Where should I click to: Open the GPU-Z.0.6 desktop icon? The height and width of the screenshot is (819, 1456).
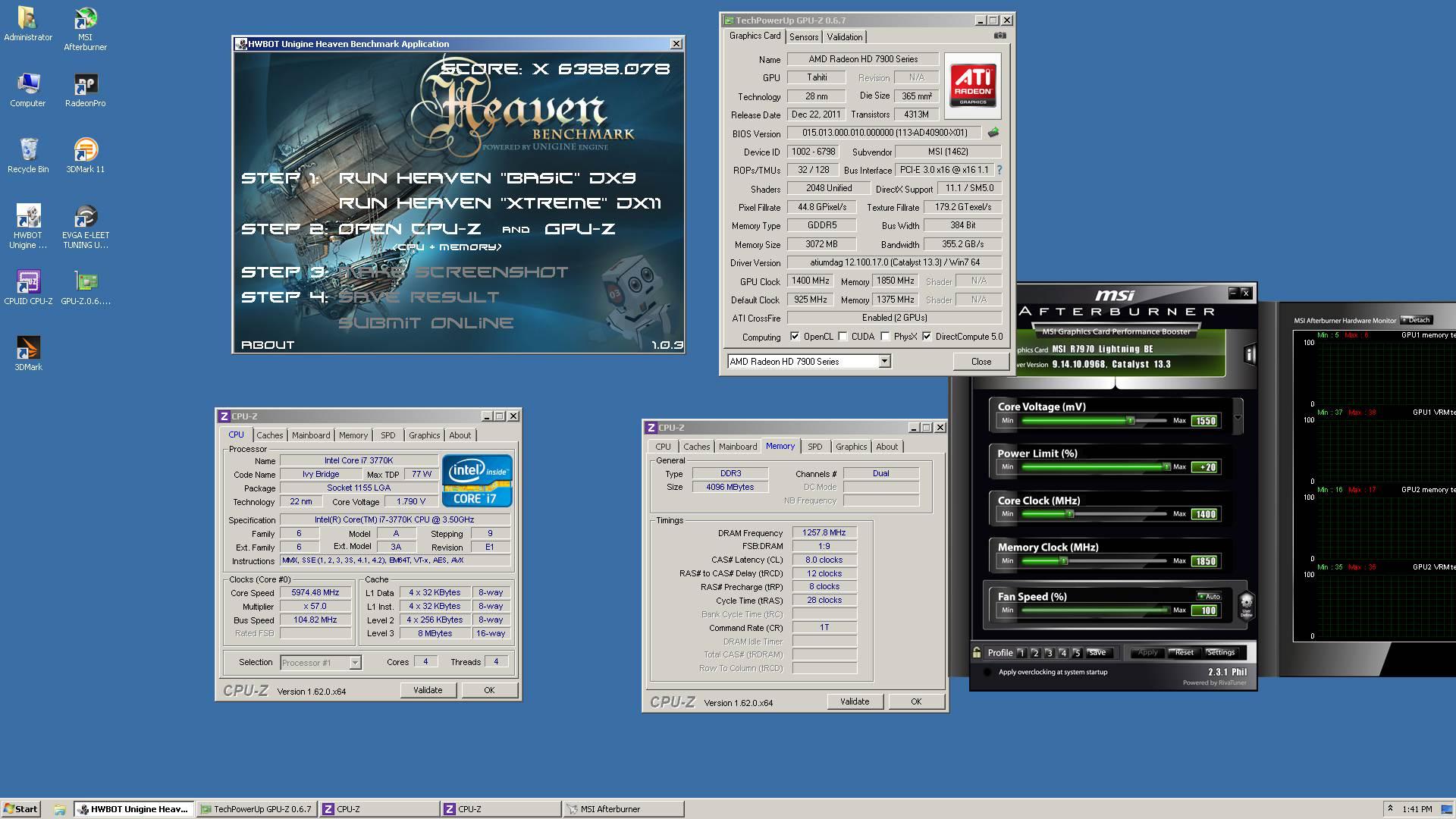coord(85,287)
